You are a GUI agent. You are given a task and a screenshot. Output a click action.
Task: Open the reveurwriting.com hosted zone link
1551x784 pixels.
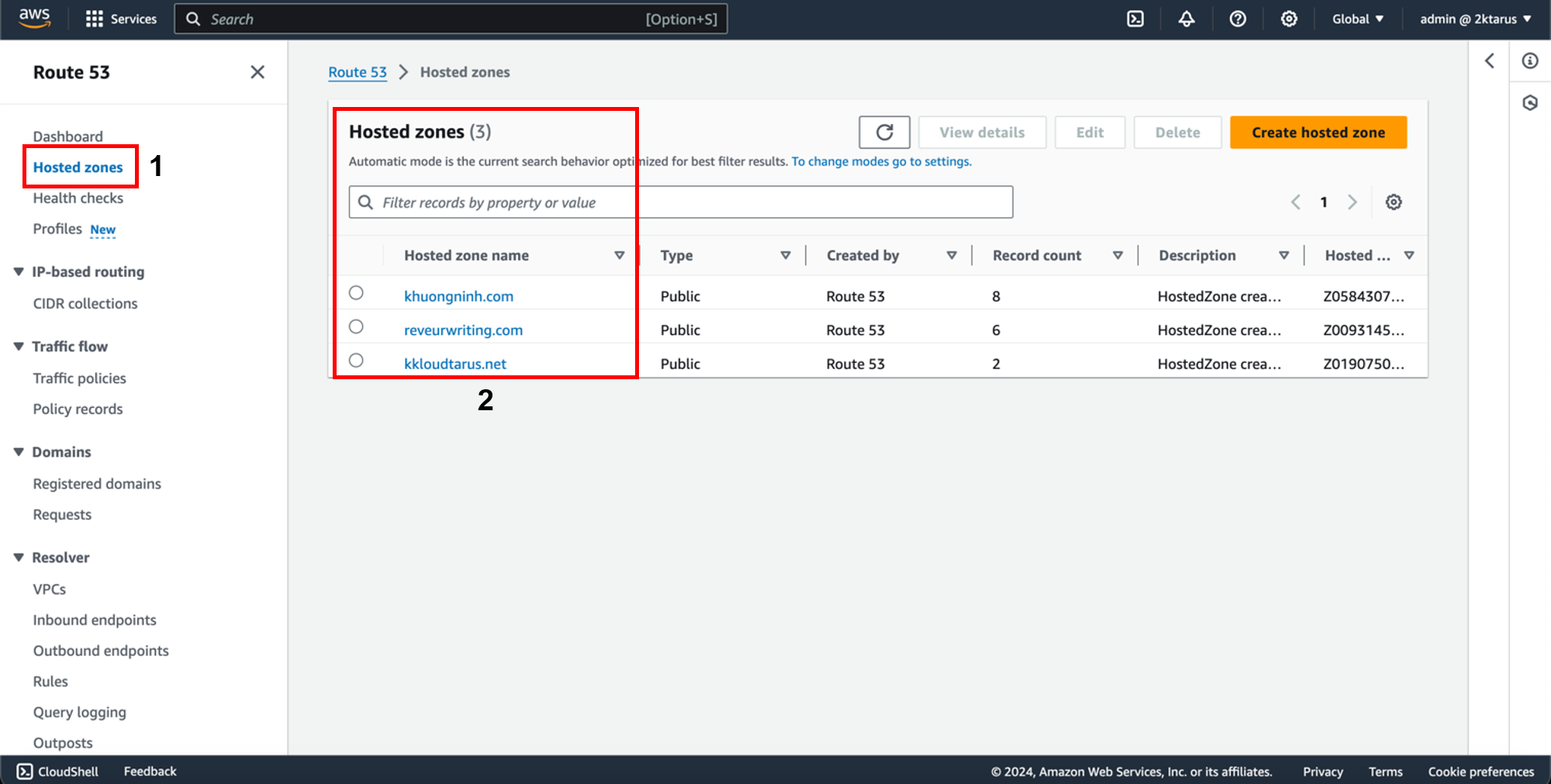463,330
